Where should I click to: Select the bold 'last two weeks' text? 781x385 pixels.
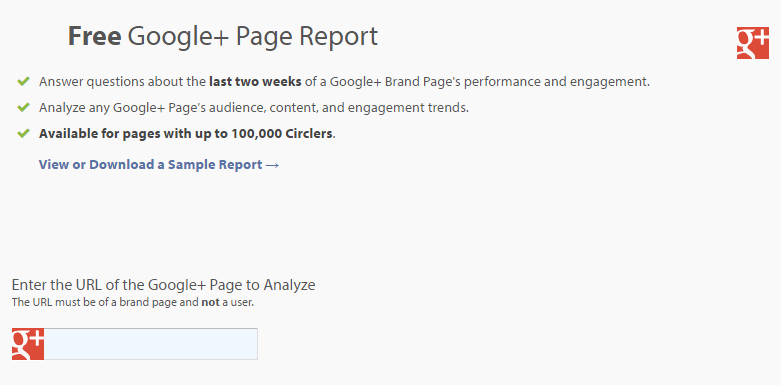click(x=255, y=81)
